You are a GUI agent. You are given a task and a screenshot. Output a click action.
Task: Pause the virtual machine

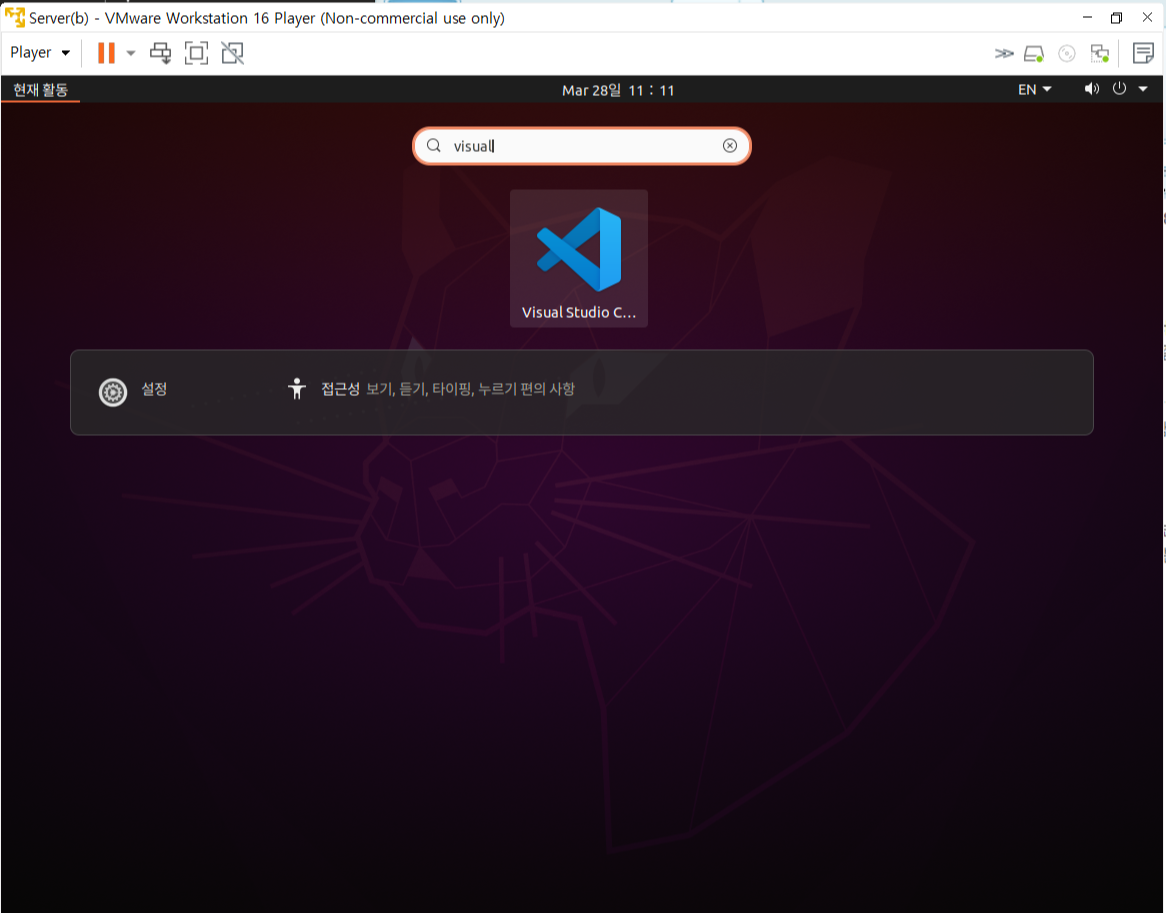(106, 53)
